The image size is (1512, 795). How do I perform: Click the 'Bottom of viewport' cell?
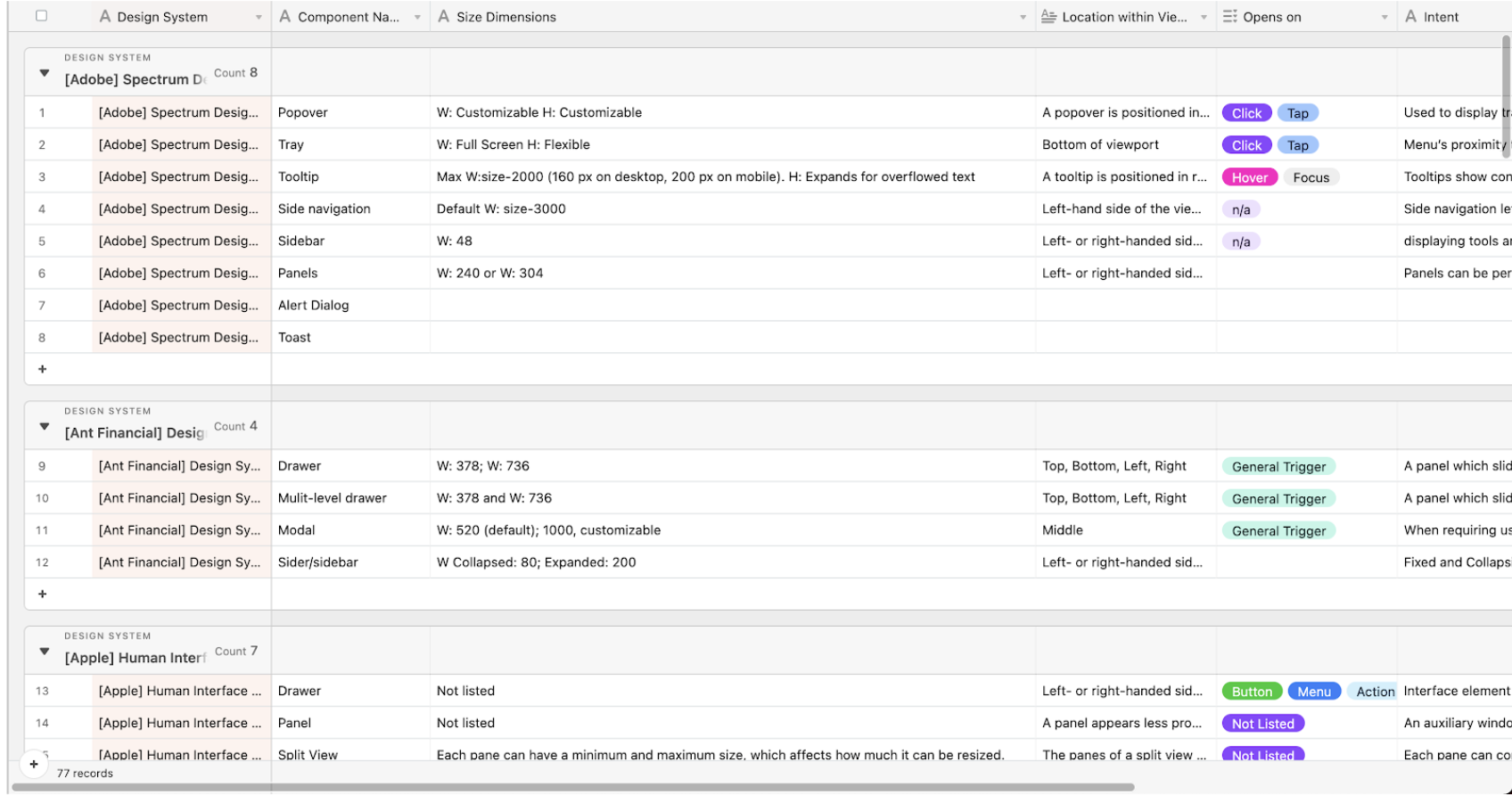coord(1126,144)
